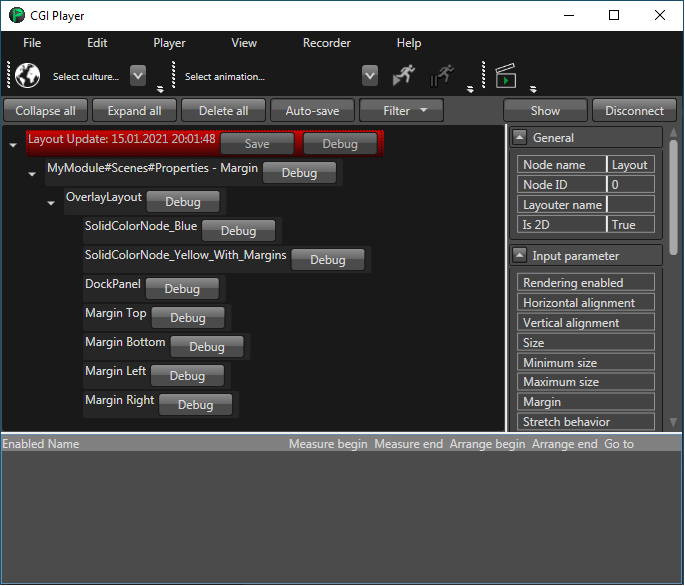Select the DockPanel tree item
The width and height of the screenshot is (685, 586).
pyautogui.click(x=113, y=284)
